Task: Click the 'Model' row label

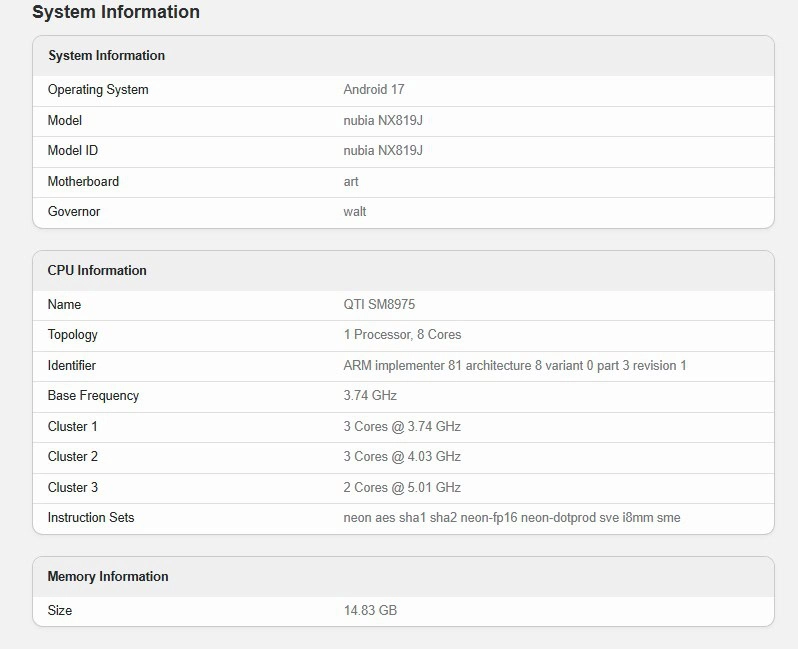Action: tap(65, 121)
